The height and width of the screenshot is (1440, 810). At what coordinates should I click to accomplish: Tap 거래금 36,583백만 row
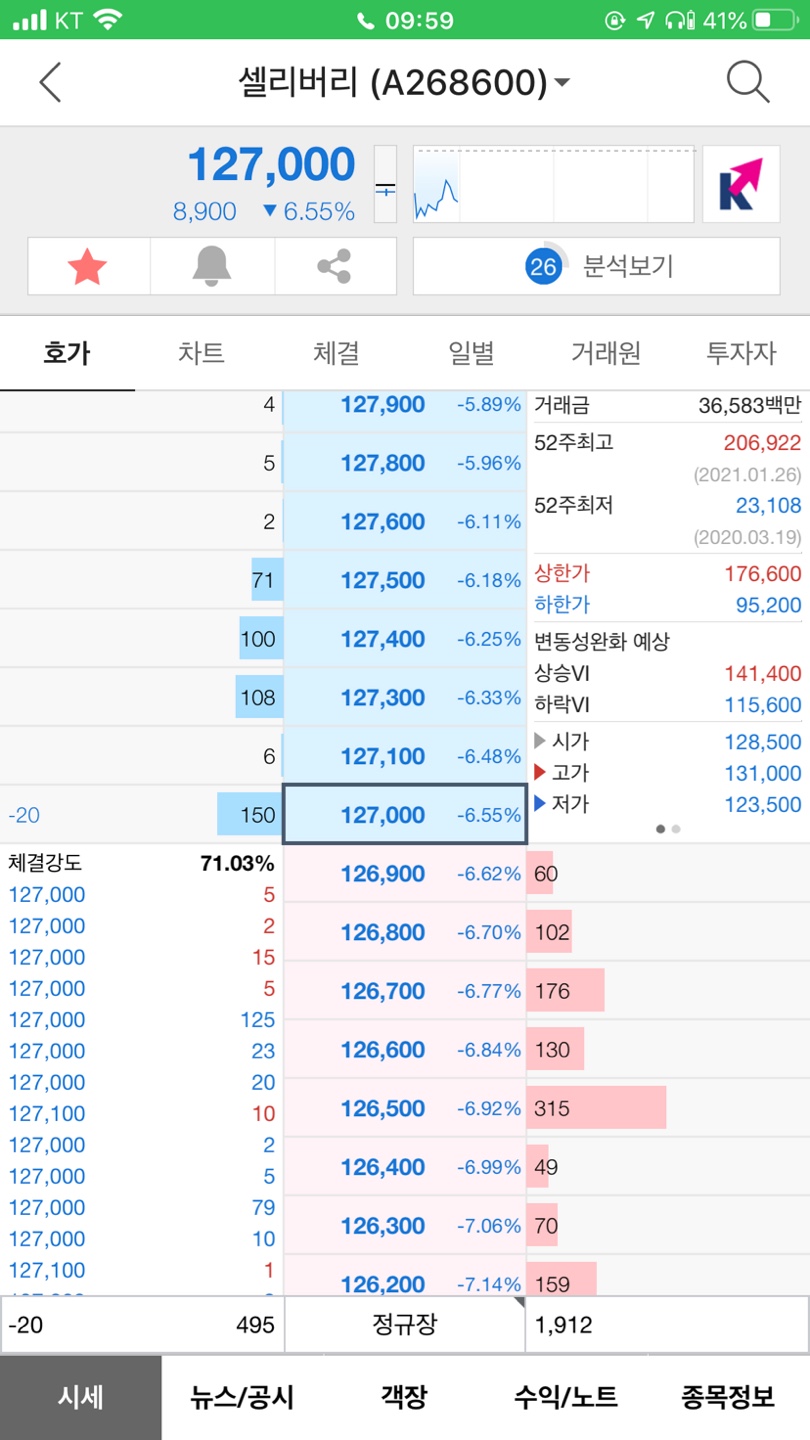coord(667,405)
